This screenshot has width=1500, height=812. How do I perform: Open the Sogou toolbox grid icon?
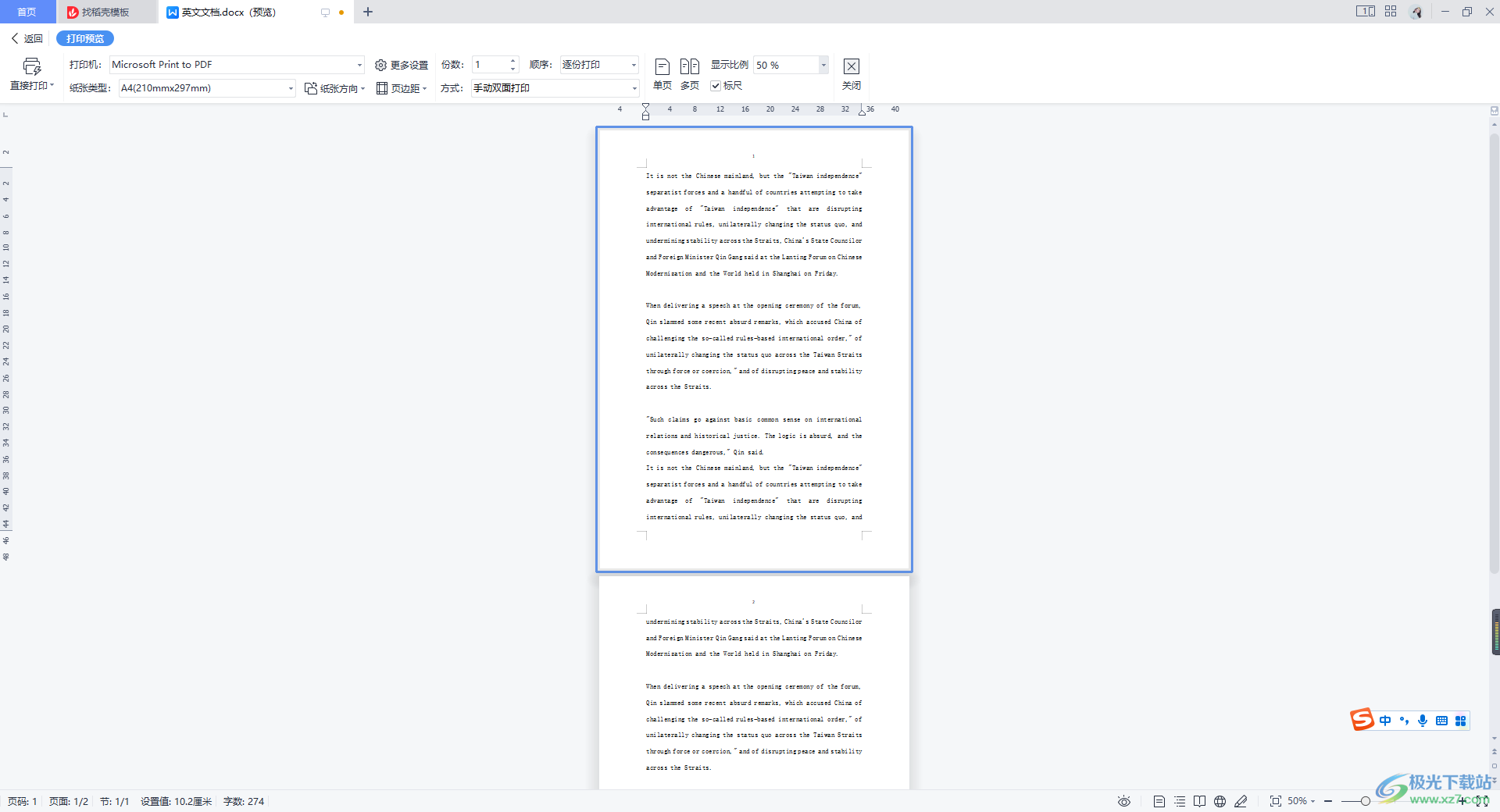[x=1460, y=721]
